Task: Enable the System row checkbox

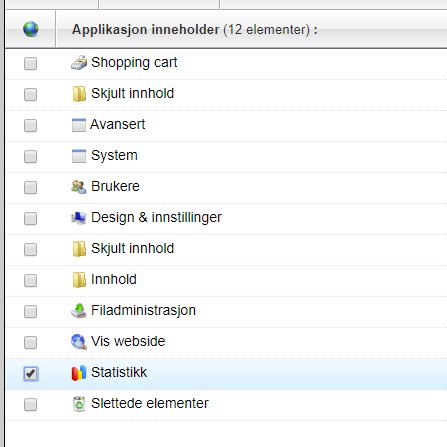Action: tap(30, 156)
